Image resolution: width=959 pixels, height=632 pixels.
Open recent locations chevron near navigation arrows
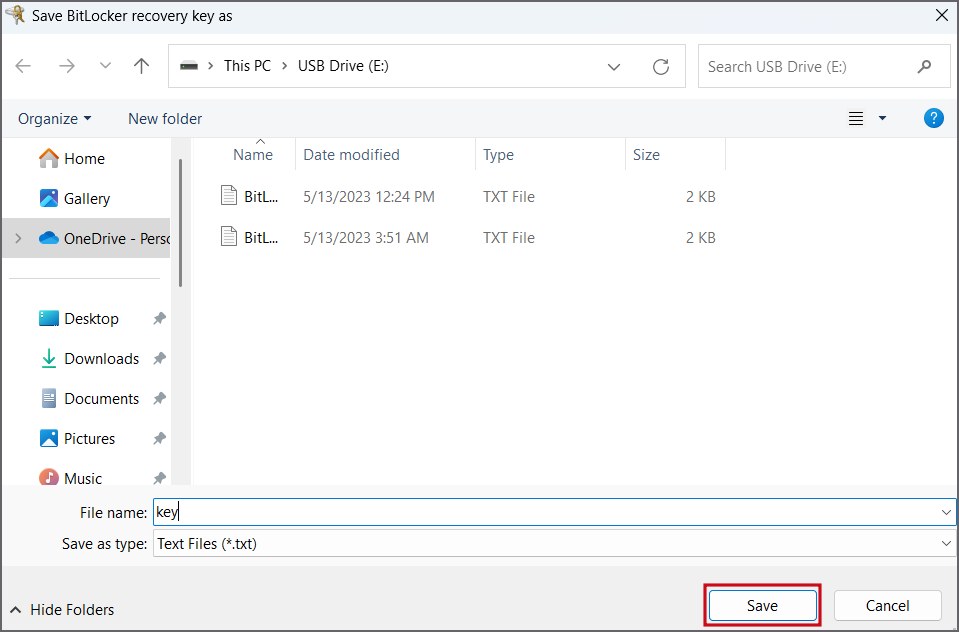tap(105, 66)
